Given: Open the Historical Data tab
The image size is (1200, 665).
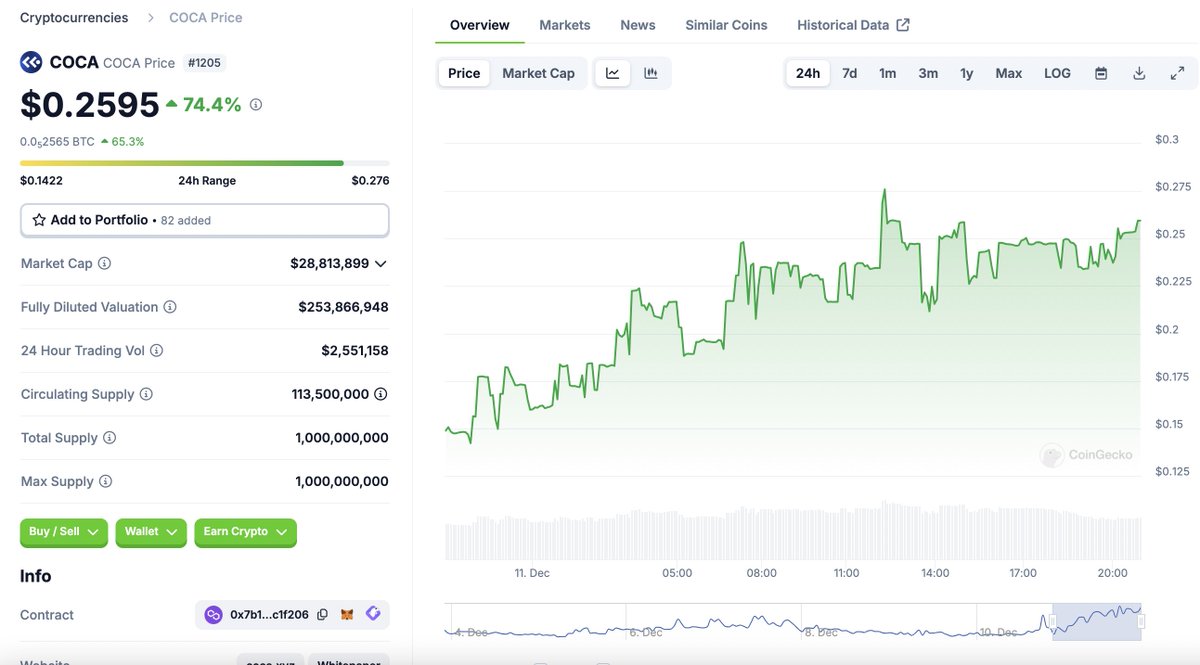Looking at the screenshot, I should coord(844,24).
